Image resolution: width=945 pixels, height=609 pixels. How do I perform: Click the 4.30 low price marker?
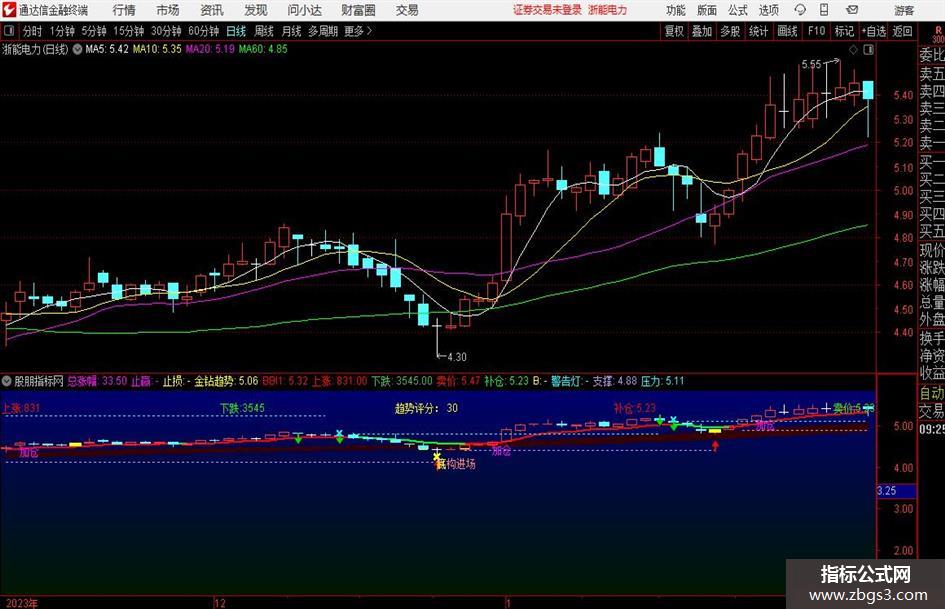pyautogui.click(x=457, y=357)
